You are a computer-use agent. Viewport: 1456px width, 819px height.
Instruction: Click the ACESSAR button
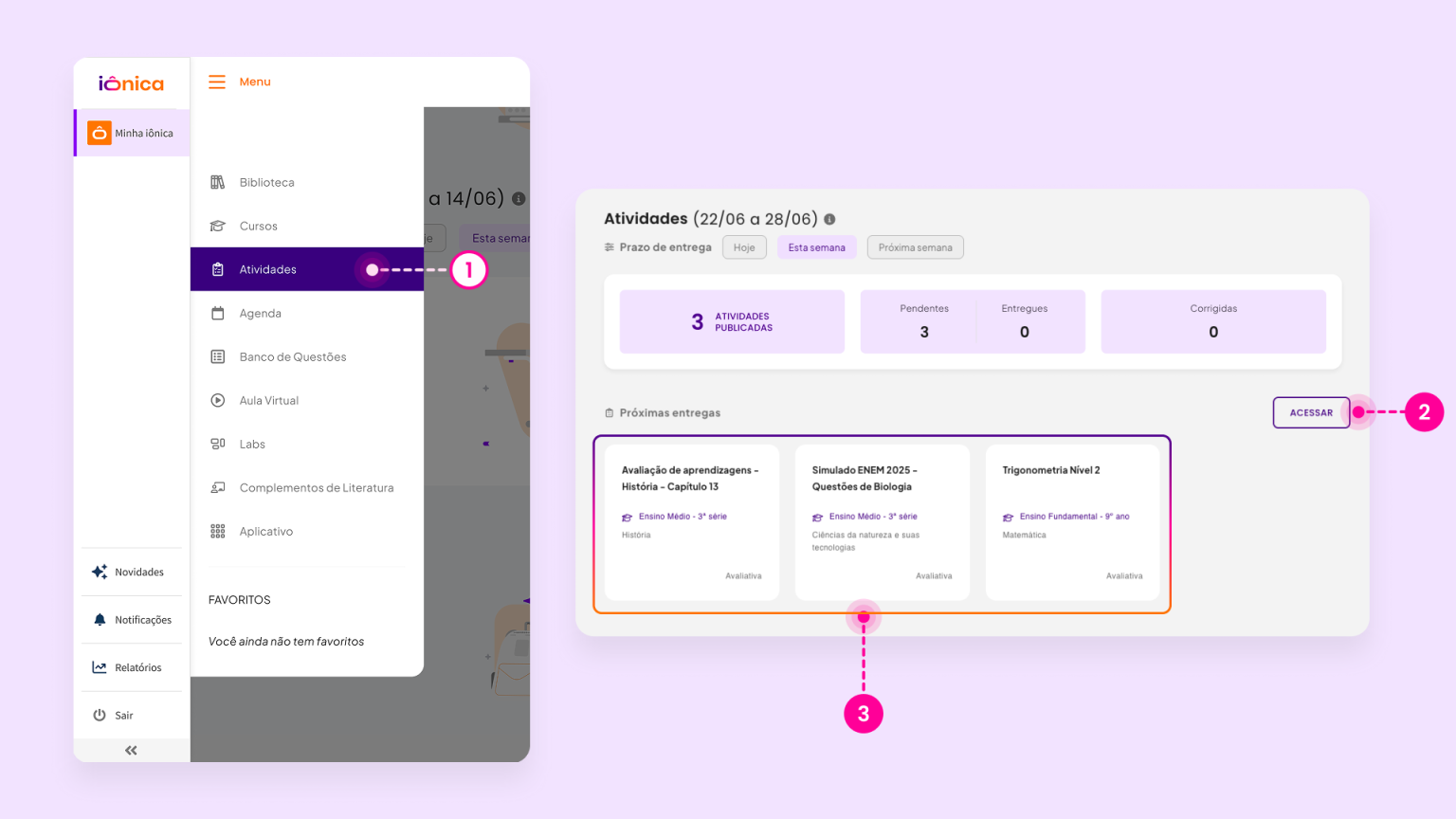1311,412
